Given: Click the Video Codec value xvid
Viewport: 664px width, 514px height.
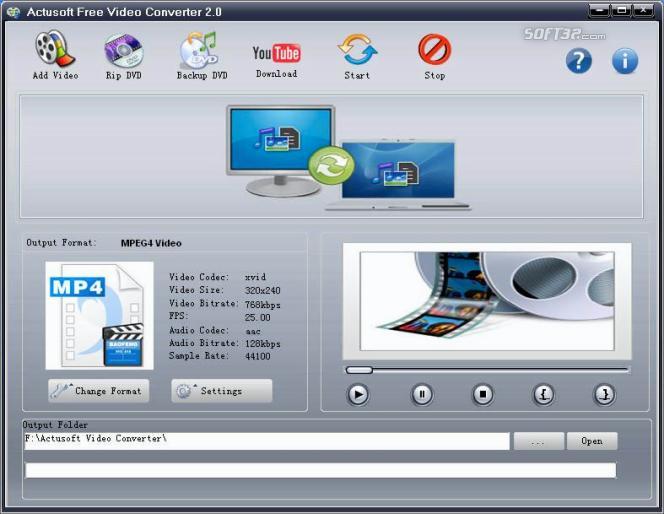Looking at the screenshot, I should [x=255, y=277].
